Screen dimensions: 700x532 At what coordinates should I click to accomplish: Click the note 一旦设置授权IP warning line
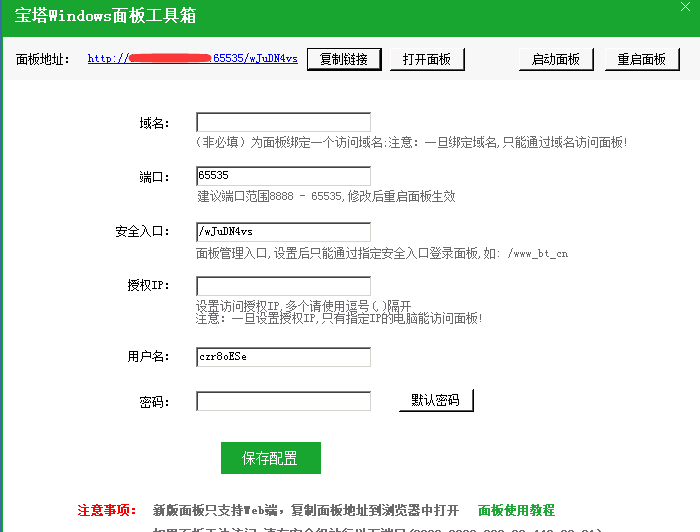[339, 319]
